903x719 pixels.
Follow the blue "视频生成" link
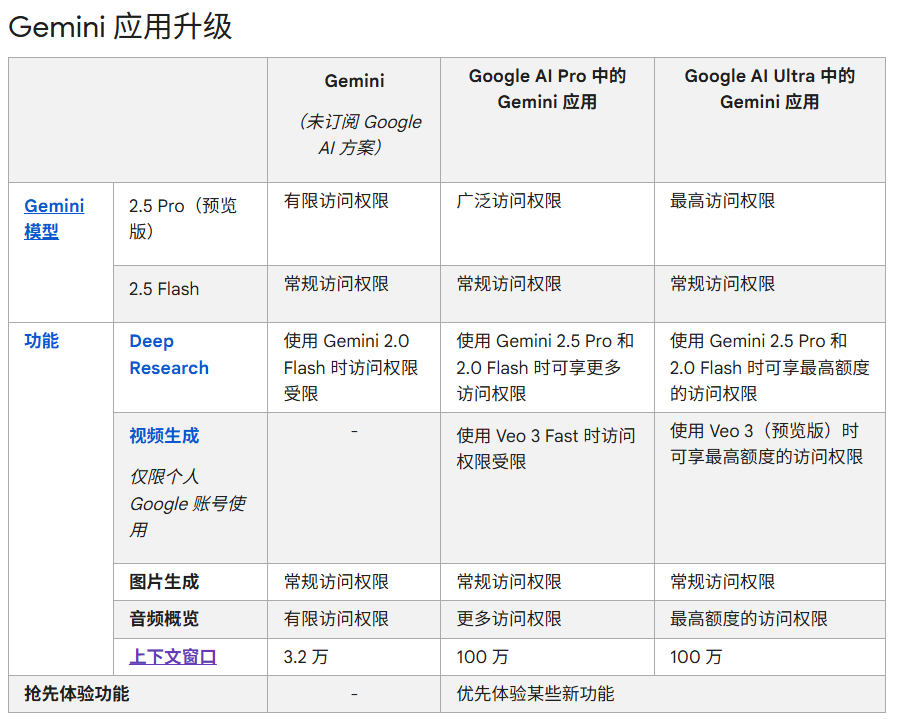(164, 436)
